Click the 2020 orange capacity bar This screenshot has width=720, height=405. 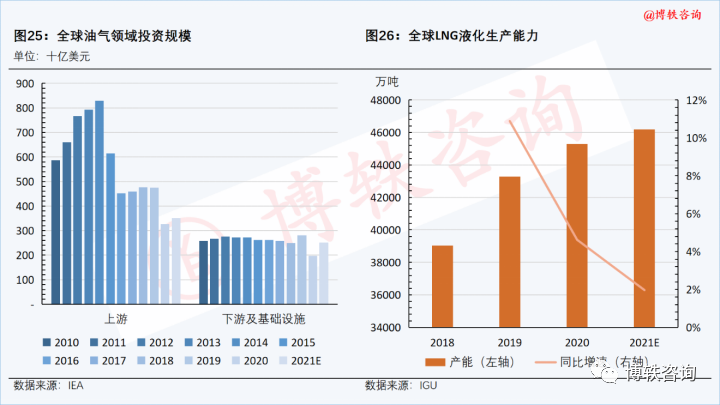[x=577, y=235]
